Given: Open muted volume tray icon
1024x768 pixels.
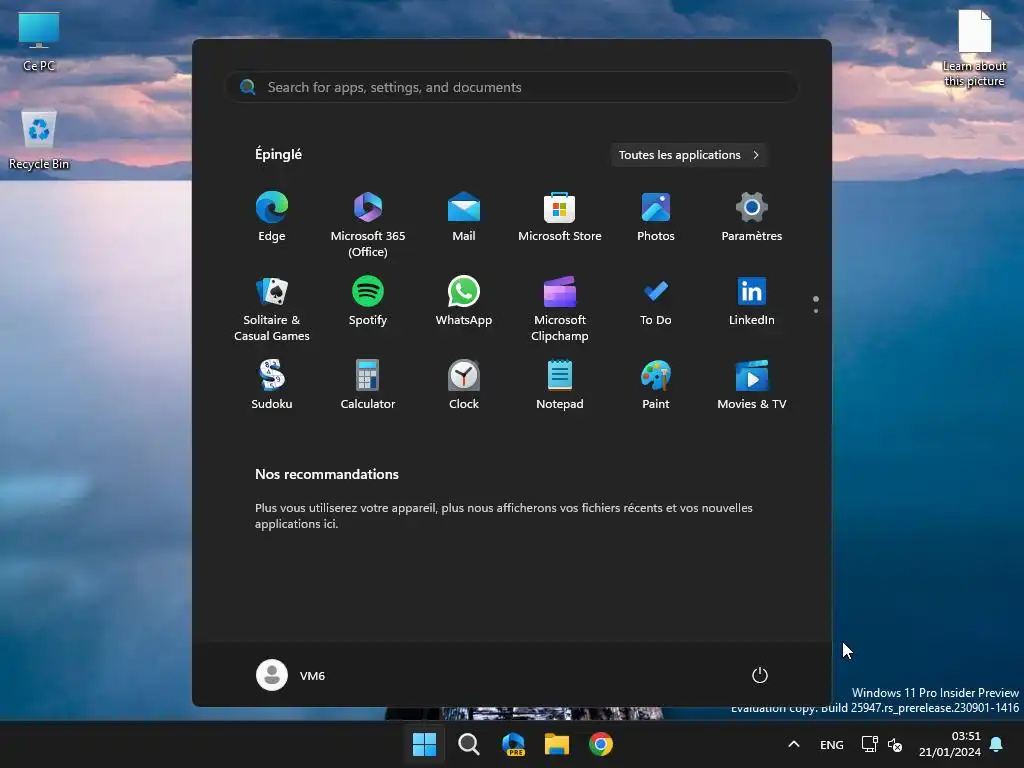Looking at the screenshot, I should (895, 744).
